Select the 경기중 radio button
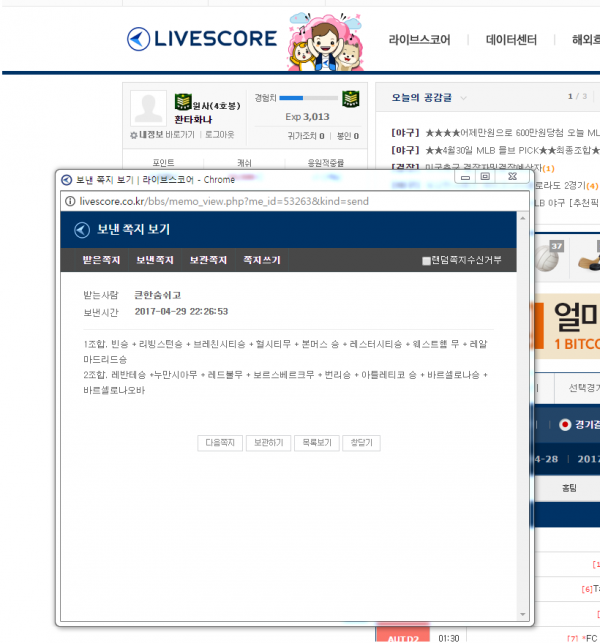The width and height of the screenshot is (600, 643). point(565,424)
